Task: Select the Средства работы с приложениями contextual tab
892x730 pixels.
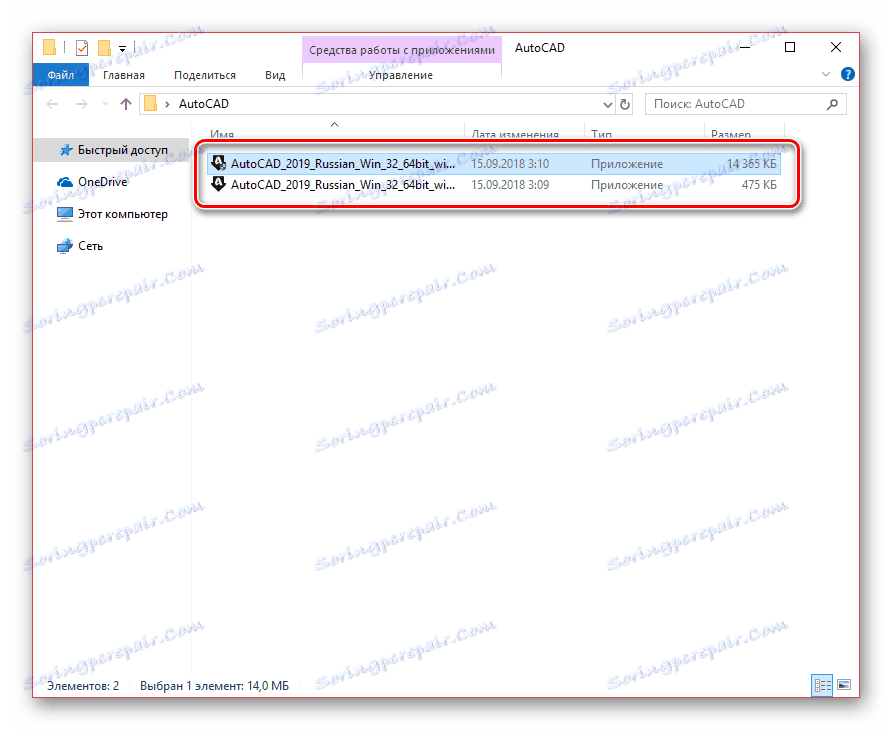Action: tap(402, 50)
